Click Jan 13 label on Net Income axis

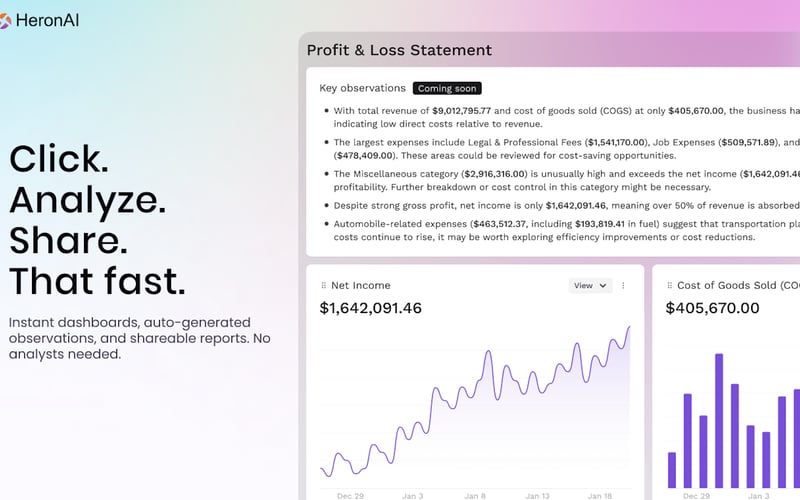click(x=537, y=496)
